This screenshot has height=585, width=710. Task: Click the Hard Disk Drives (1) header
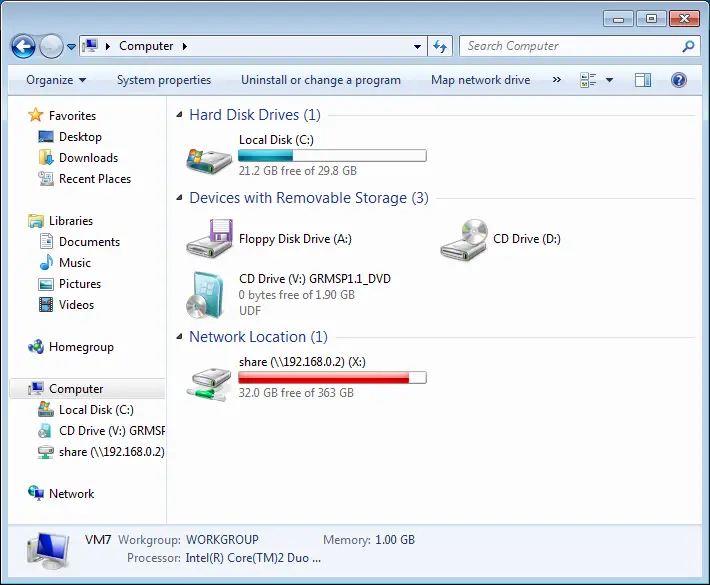point(255,115)
